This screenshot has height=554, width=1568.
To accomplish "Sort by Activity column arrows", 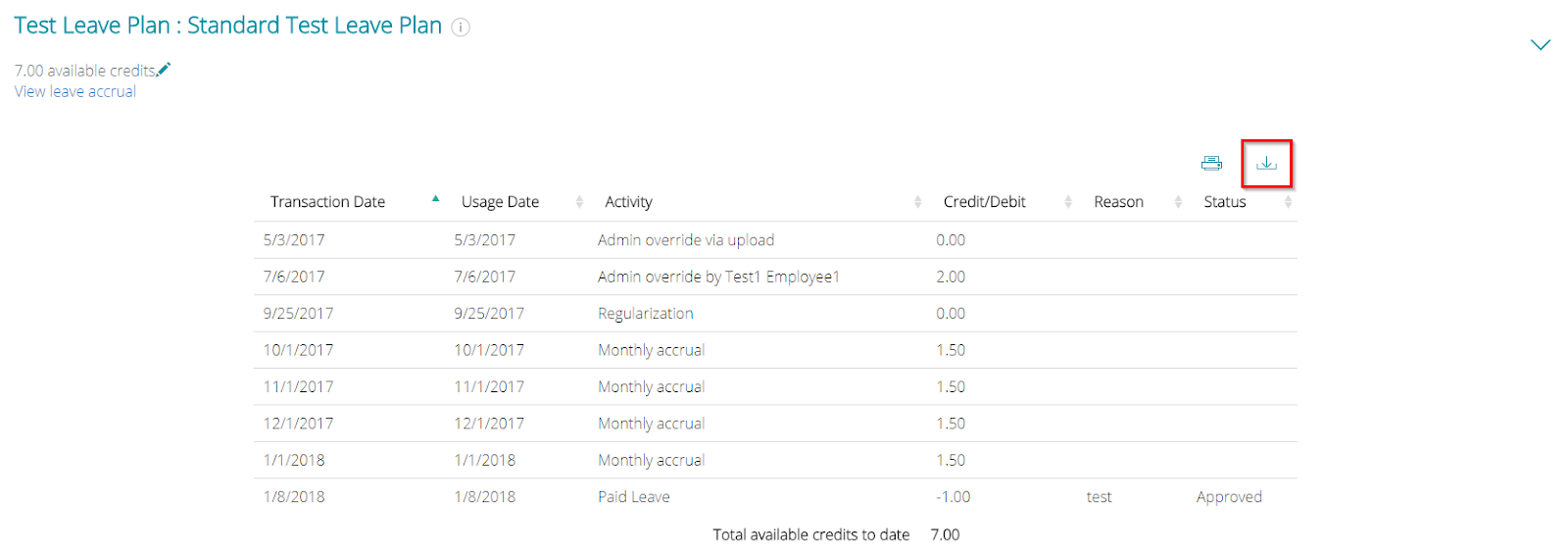I will pyautogui.click(x=917, y=201).
